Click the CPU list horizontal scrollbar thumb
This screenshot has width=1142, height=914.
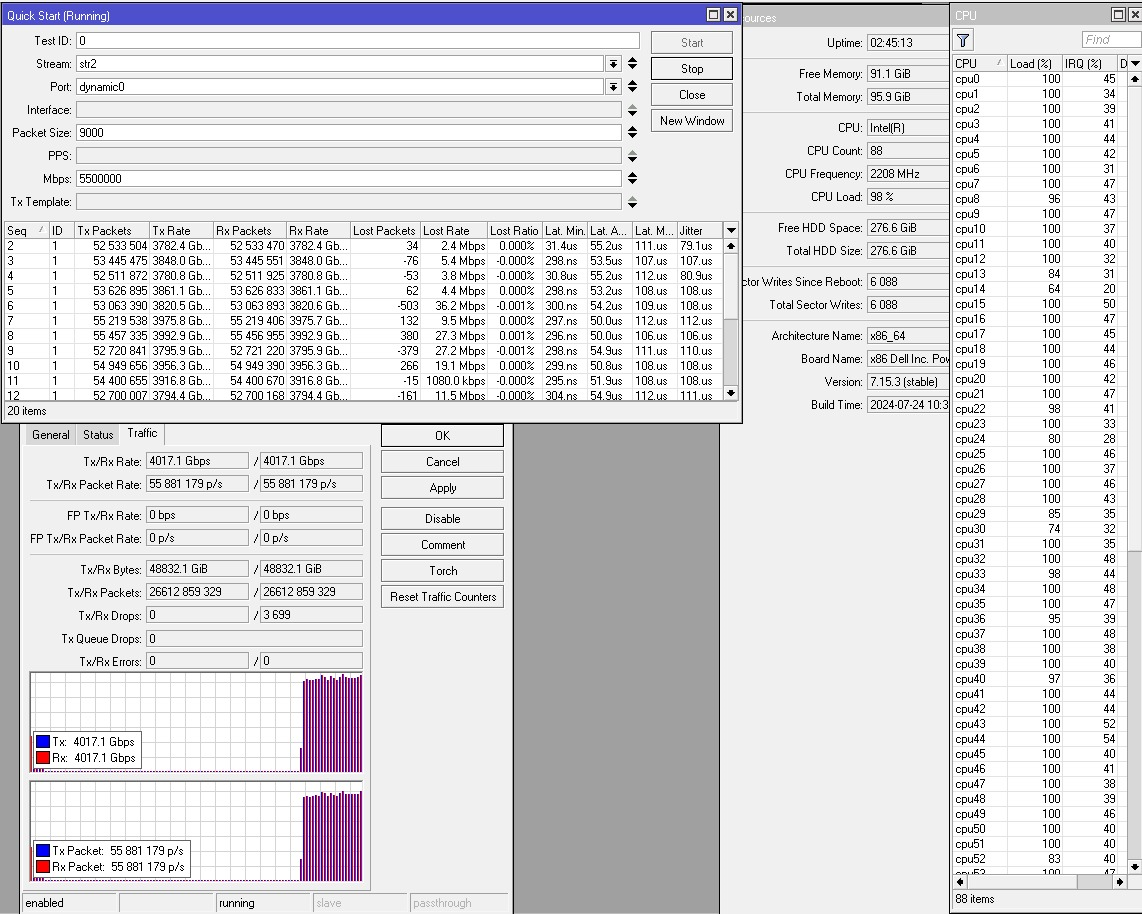coord(1094,881)
